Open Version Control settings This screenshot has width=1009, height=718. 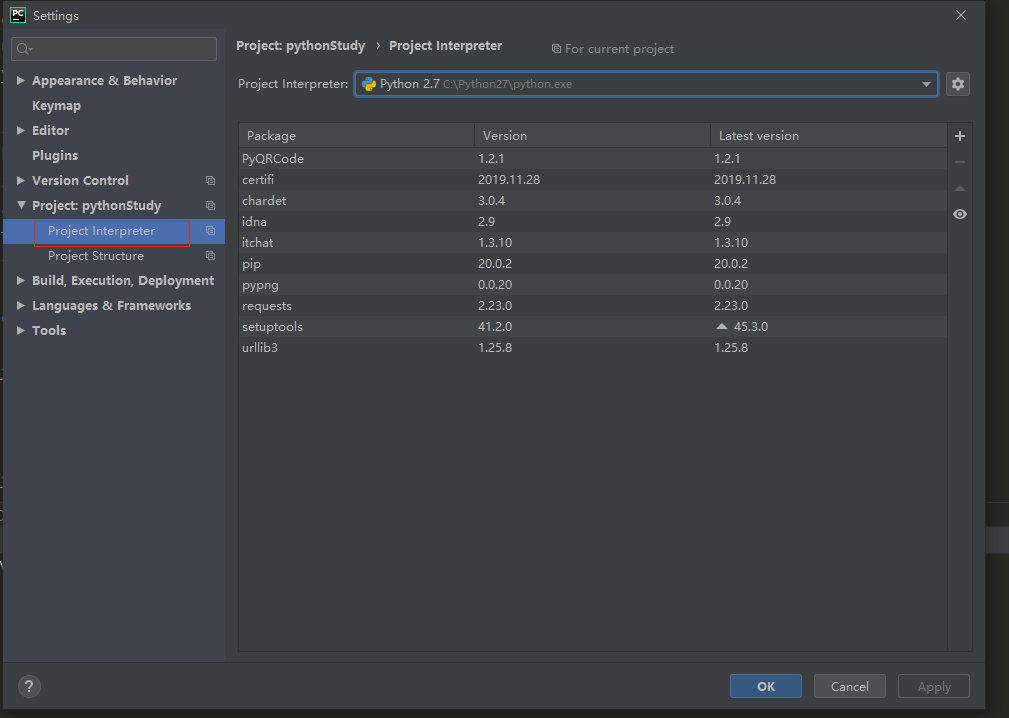click(x=80, y=181)
